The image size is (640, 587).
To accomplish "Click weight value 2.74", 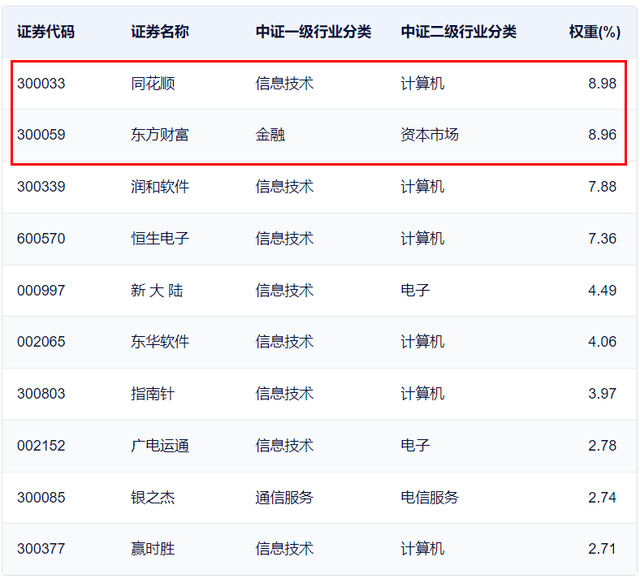I will tap(602, 498).
